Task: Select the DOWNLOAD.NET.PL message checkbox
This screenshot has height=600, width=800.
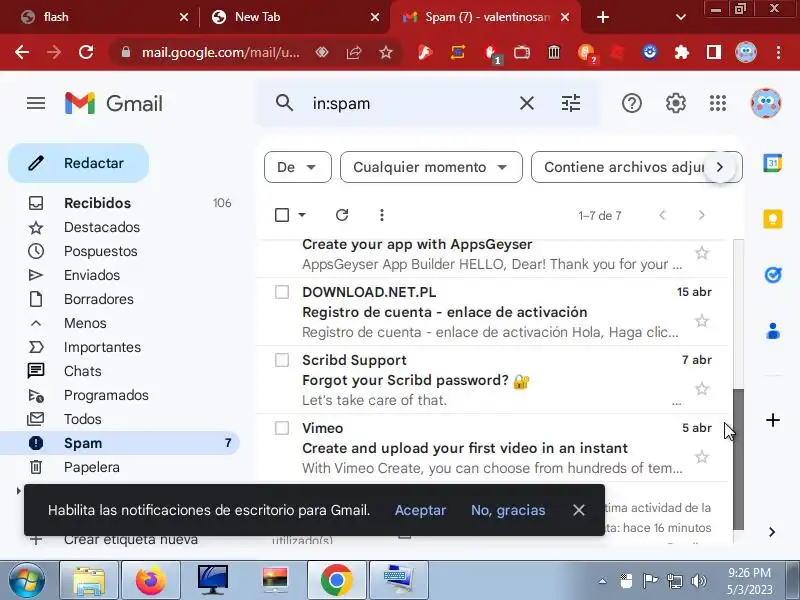Action: pos(282,292)
